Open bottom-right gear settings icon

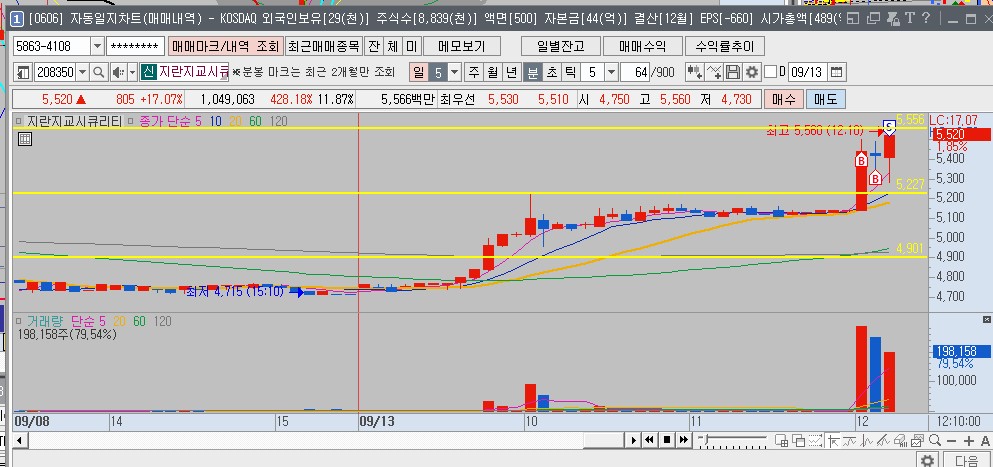click(x=929, y=460)
